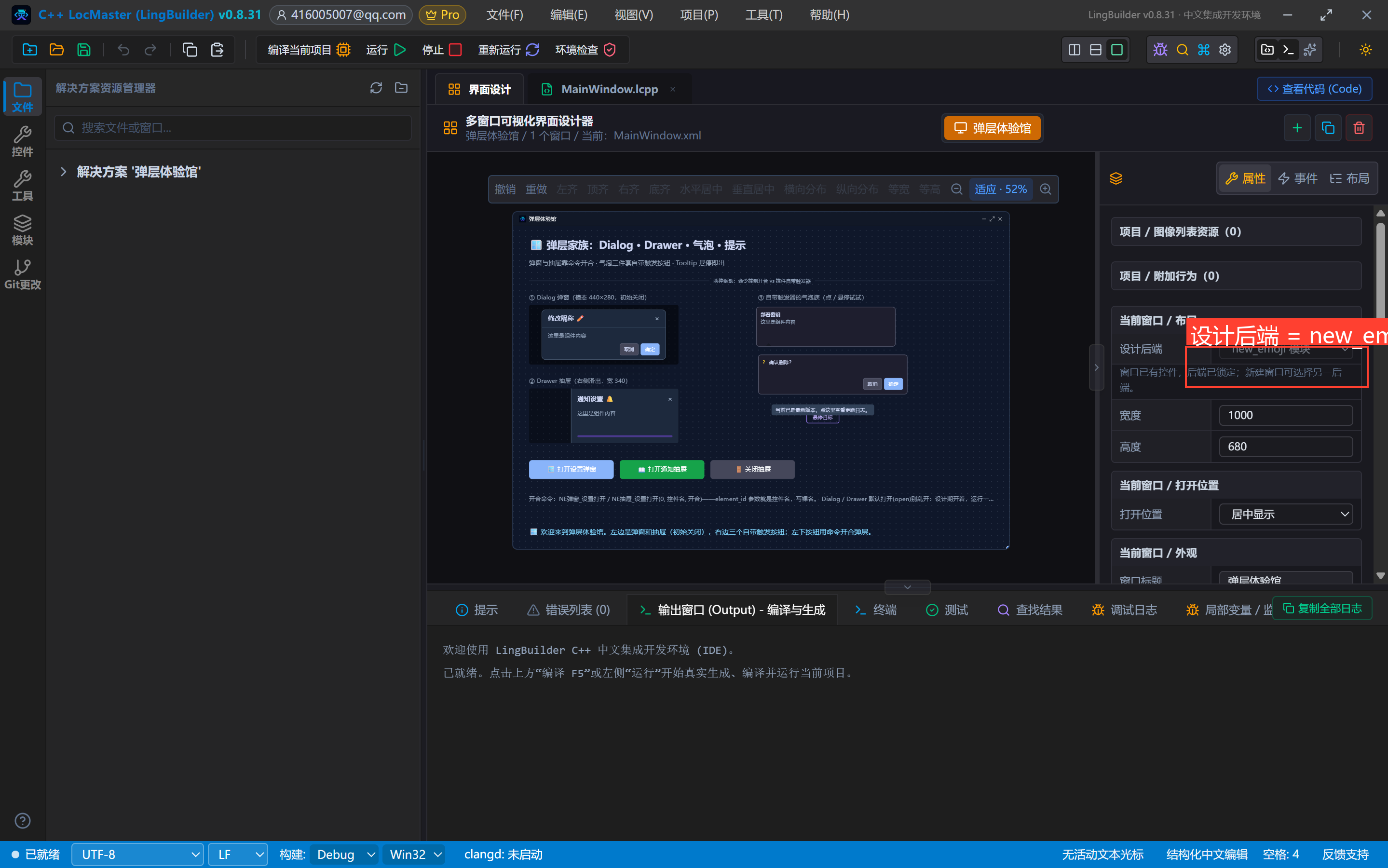1388x868 pixels.
Task: Open the UTF-8 encoding dropdown
Action: point(137,854)
